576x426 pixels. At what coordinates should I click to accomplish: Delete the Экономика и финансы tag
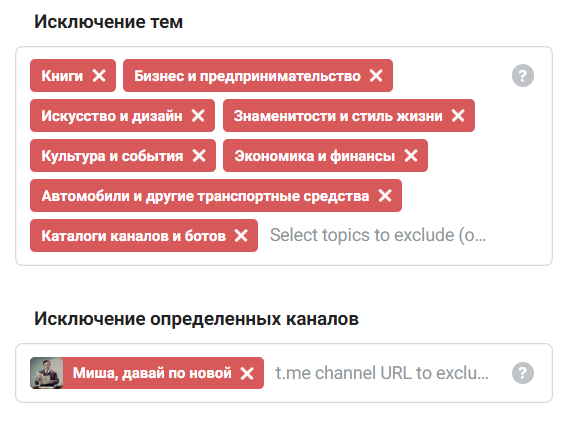411,156
